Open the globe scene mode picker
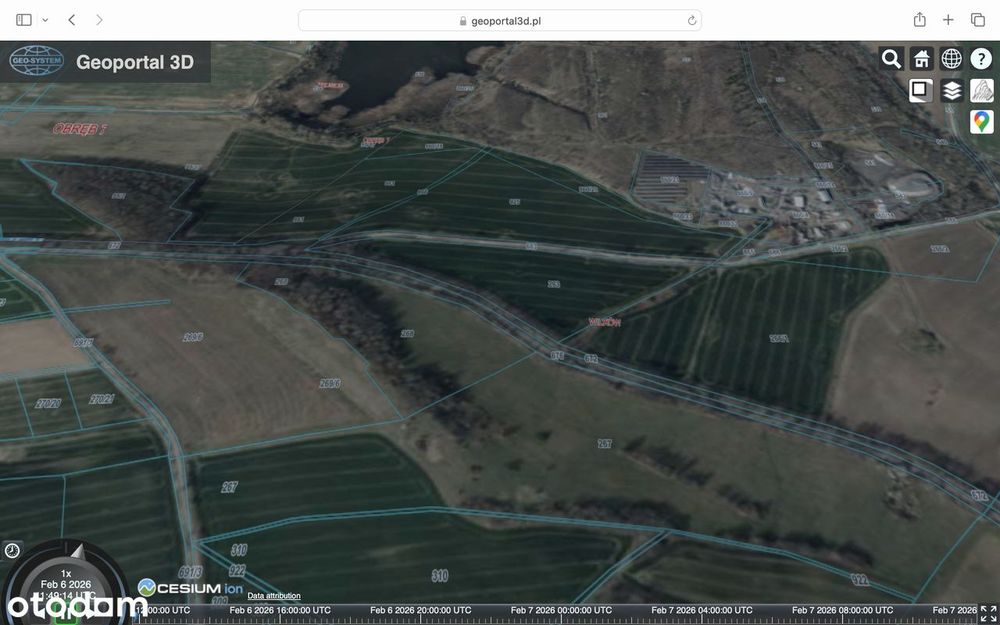 pos(951,59)
